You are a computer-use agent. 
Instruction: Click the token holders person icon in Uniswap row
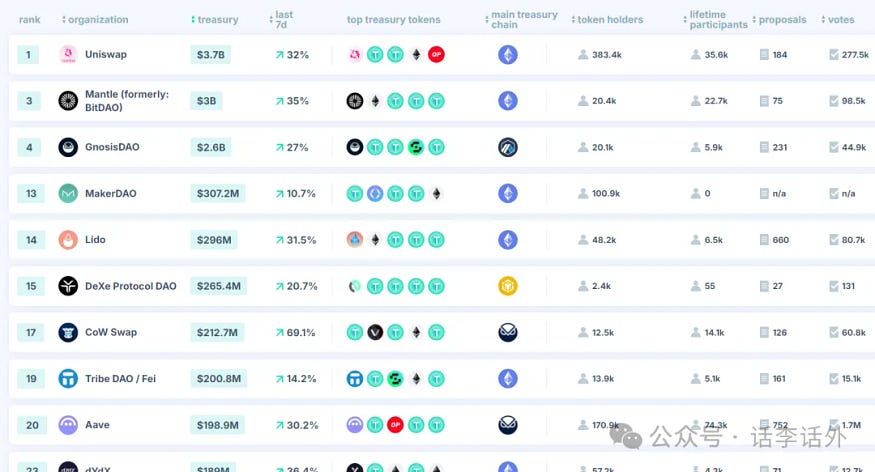pos(583,55)
